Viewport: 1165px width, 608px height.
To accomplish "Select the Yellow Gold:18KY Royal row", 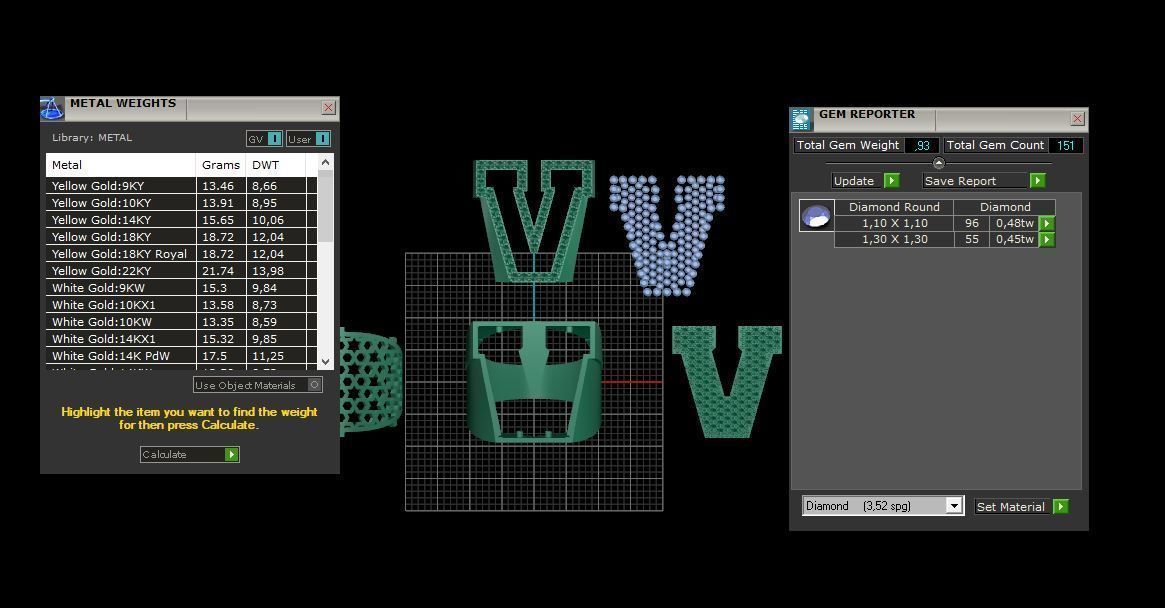I will point(181,254).
